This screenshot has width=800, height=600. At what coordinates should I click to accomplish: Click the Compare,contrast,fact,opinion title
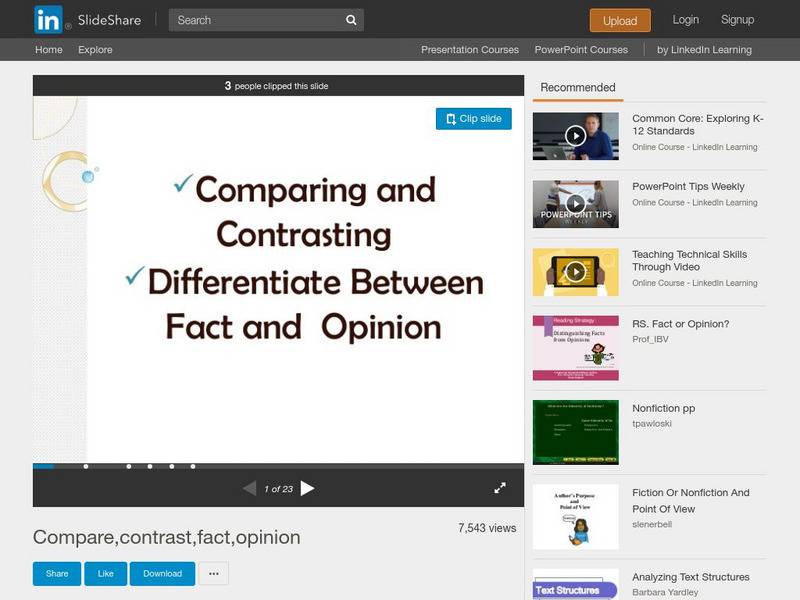click(166, 537)
